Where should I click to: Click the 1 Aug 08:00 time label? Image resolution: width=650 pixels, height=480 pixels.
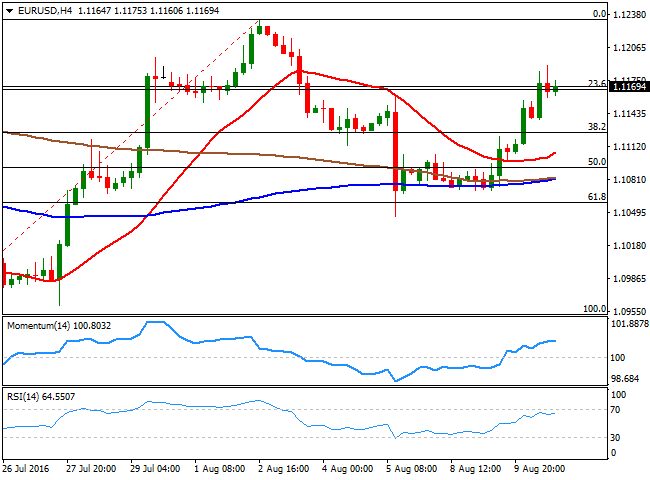point(220,469)
